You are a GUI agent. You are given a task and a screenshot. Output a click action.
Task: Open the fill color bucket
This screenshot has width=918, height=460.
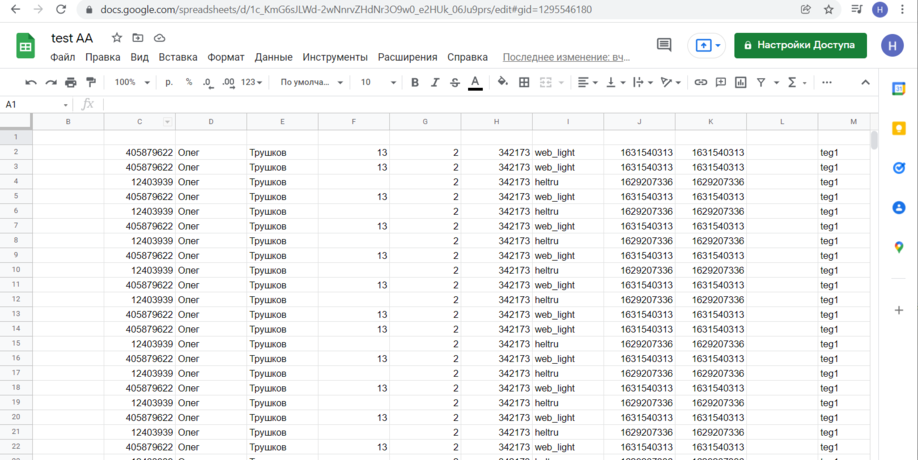pos(502,83)
